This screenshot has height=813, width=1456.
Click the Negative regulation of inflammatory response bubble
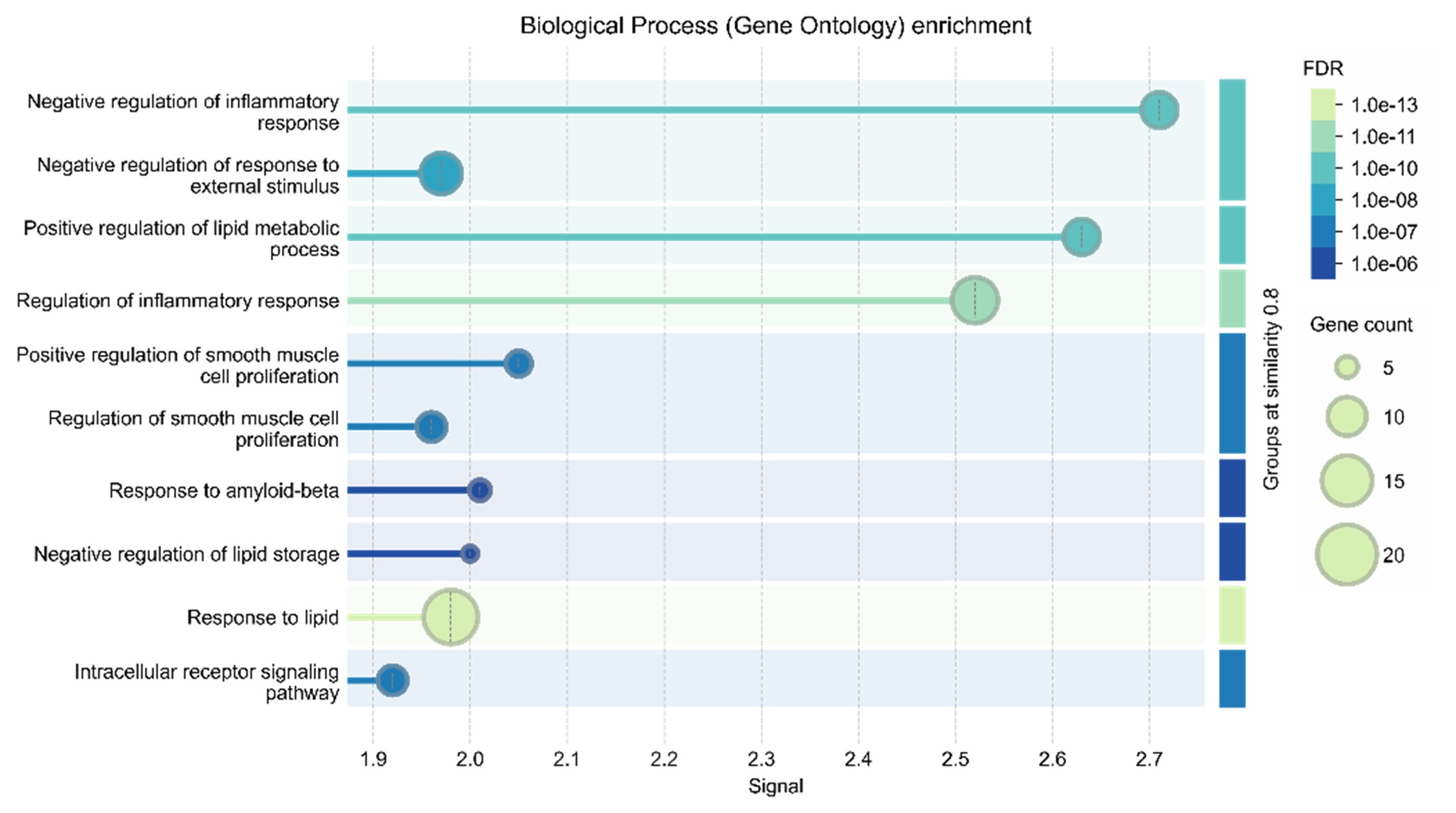pos(1158,110)
